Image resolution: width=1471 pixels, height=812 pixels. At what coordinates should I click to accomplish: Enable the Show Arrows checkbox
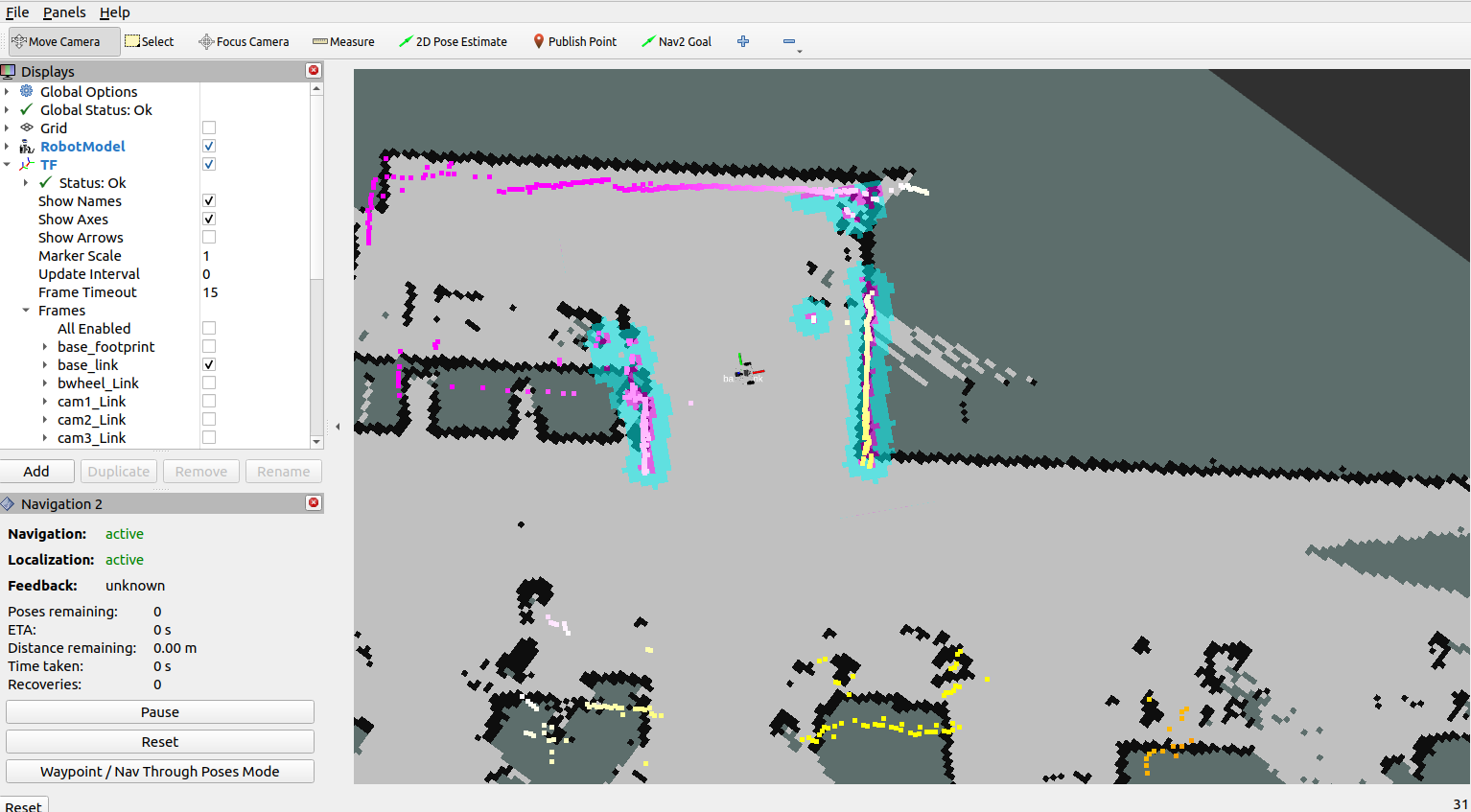click(x=209, y=237)
